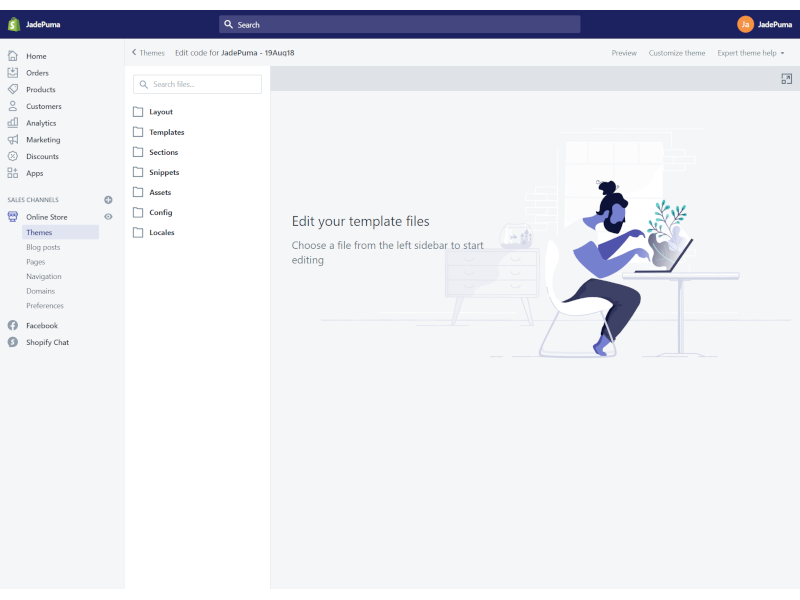Click the Analytics bar chart icon

tap(13, 123)
